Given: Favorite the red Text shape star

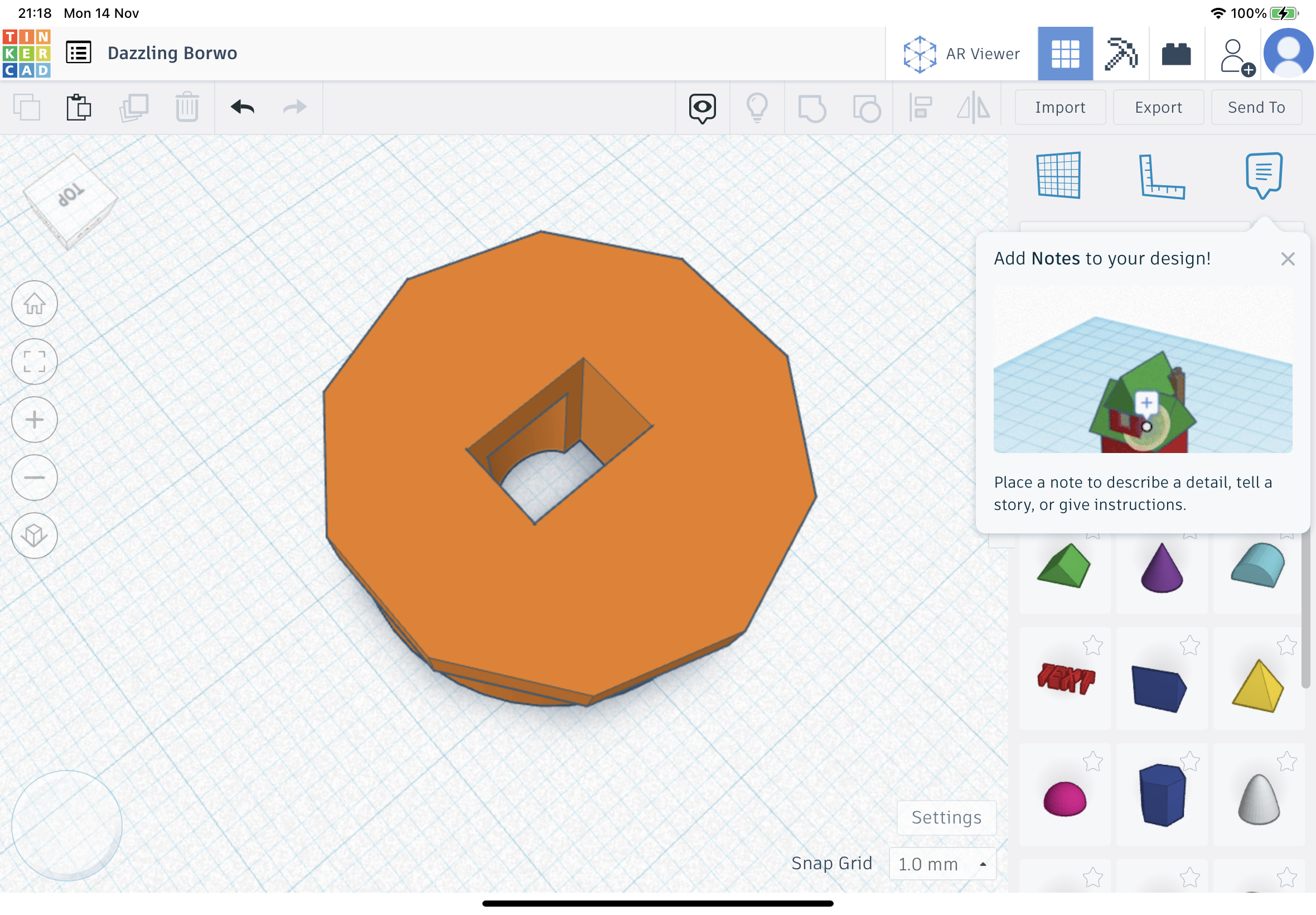Looking at the screenshot, I should coord(1092,646).
